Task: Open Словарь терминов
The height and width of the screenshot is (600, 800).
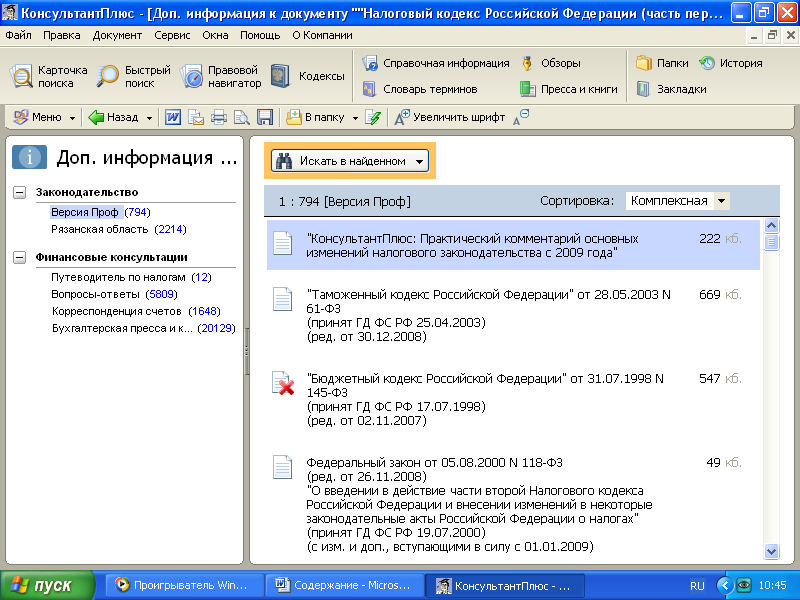Action: point(420,89)
